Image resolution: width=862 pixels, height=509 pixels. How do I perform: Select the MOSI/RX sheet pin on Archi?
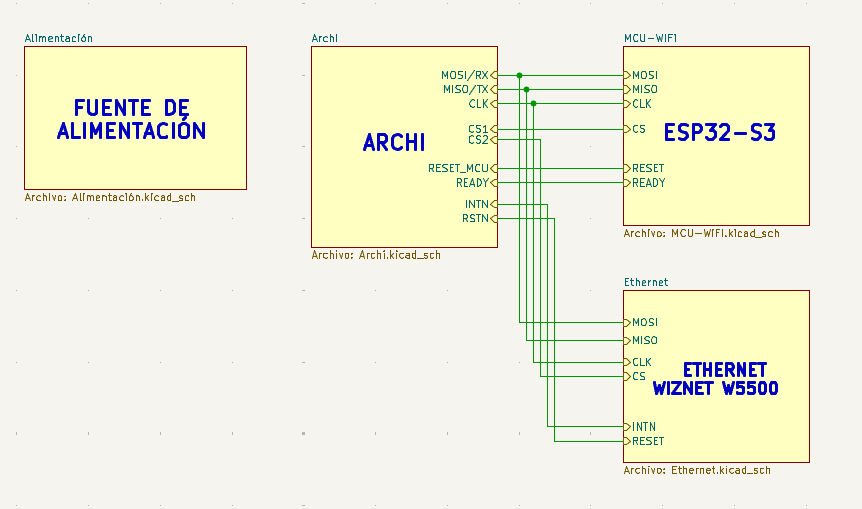click(x=469, y=75)
